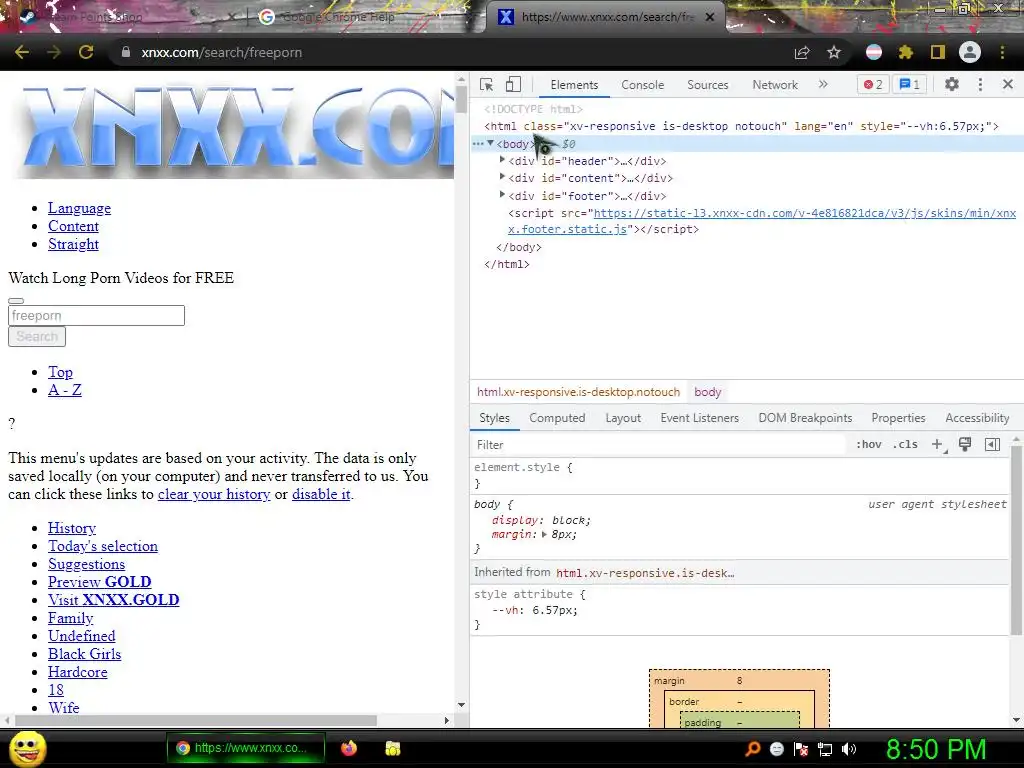Viewport: 1024px width, 768px height.
Task: Open the Network tab
Action: point(775,85)
